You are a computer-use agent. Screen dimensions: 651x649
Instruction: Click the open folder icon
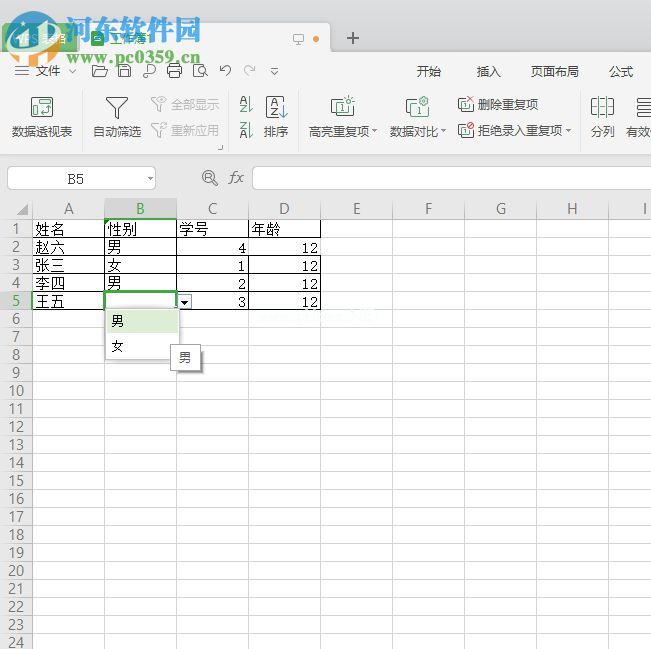point(100,71)
